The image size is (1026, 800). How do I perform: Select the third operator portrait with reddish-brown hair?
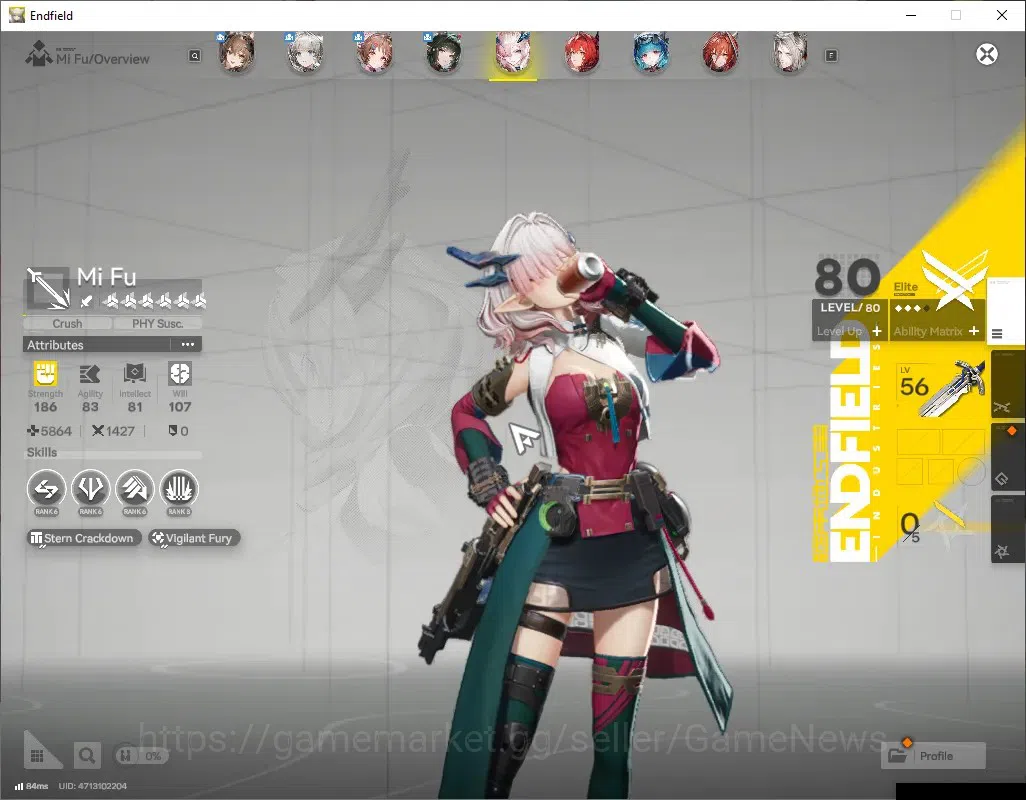(374, 53)
